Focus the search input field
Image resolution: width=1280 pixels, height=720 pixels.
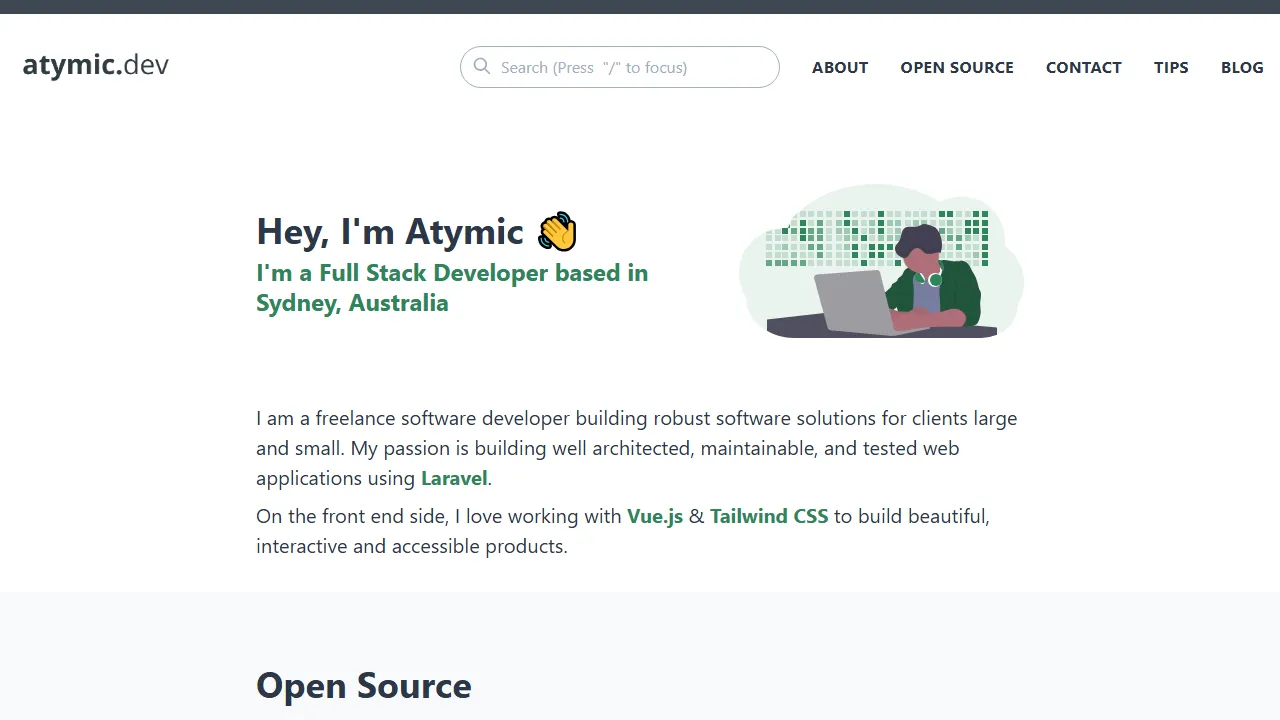(x=620, y=67)
